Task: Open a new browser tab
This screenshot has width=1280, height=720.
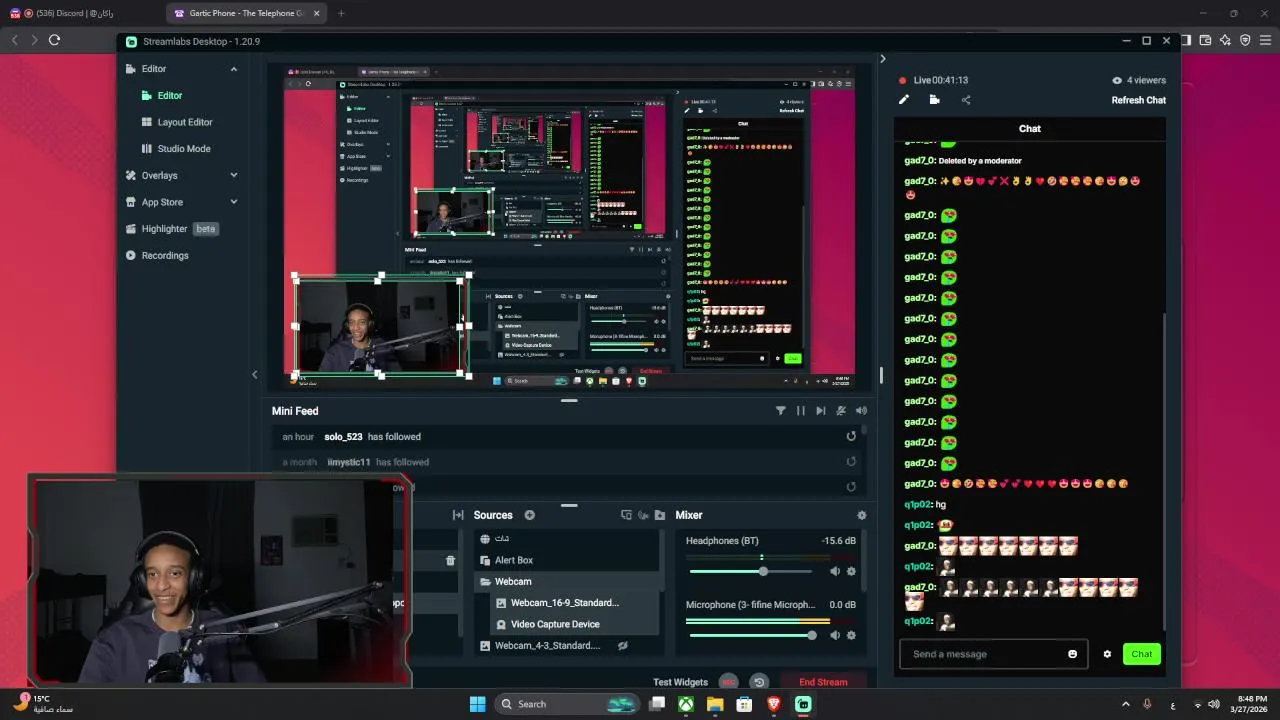Action: click(x=341, y=13)
